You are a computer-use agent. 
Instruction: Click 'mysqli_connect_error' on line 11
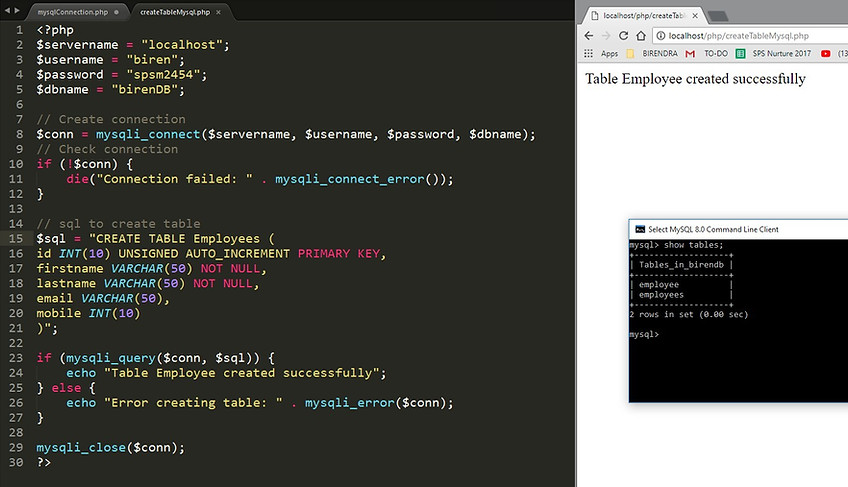tap(349, 179)
